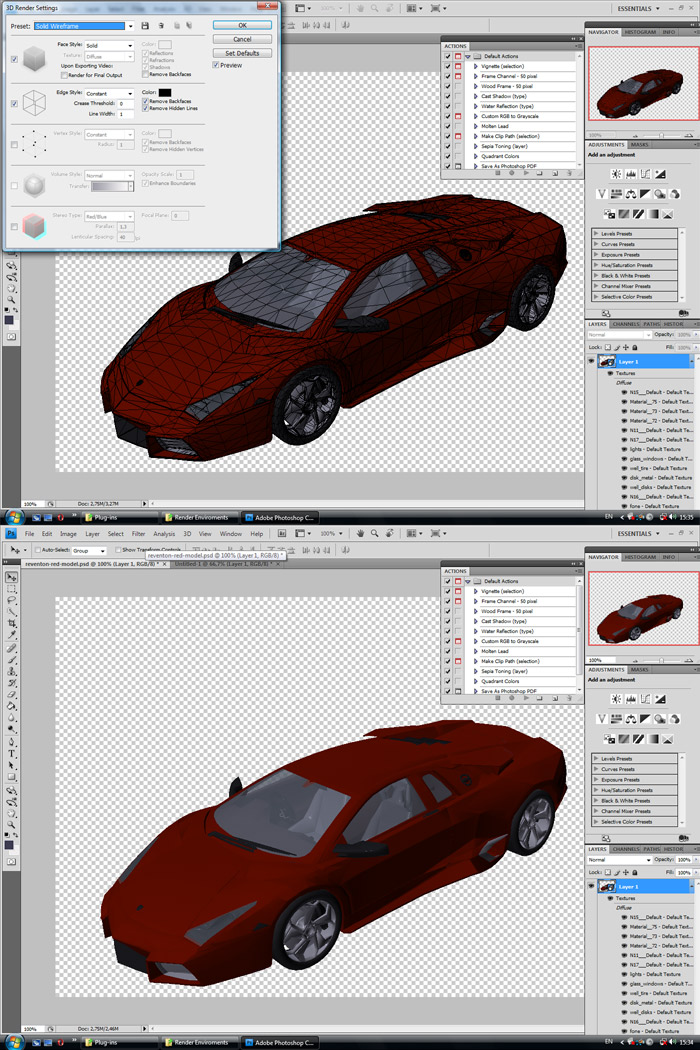Toggle the edge render options checkbox beside wireframe cube
Image resolution: width=700 pixels, height=1050 pixels.
(14, 104)
